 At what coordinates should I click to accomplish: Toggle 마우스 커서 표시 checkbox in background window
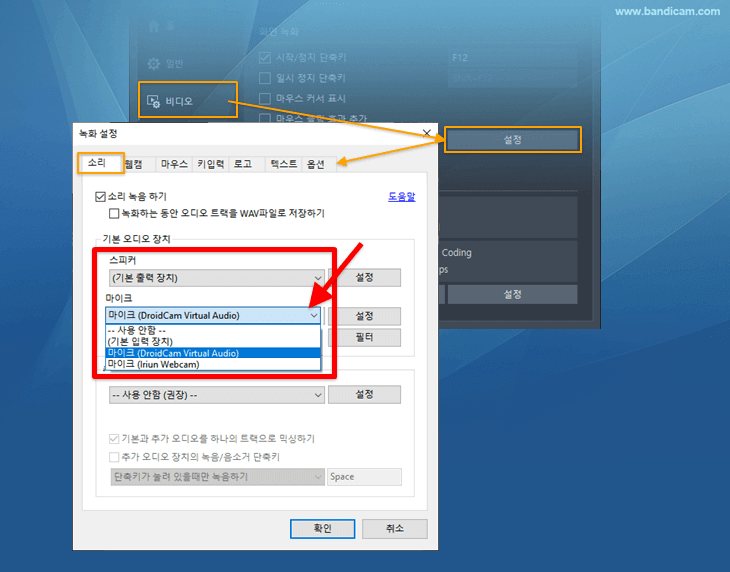(x=264, y=98)
